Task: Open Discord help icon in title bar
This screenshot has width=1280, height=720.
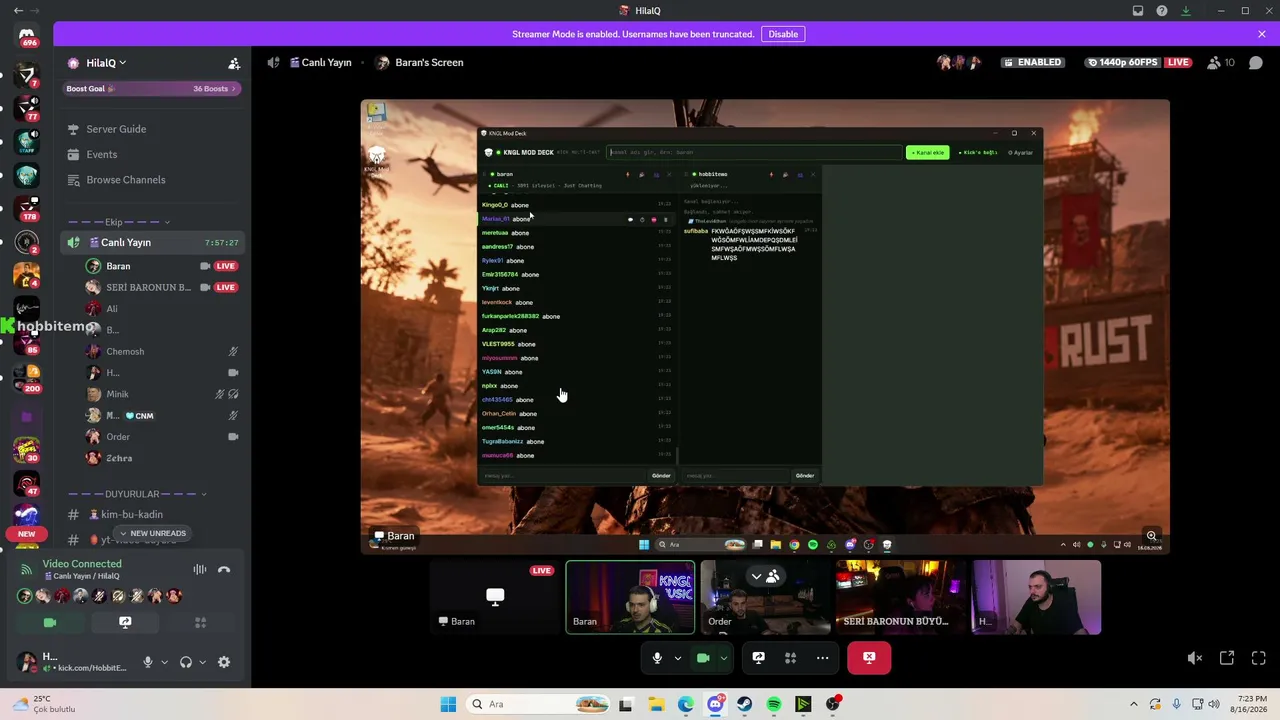Action: (x=1162, y=11)
